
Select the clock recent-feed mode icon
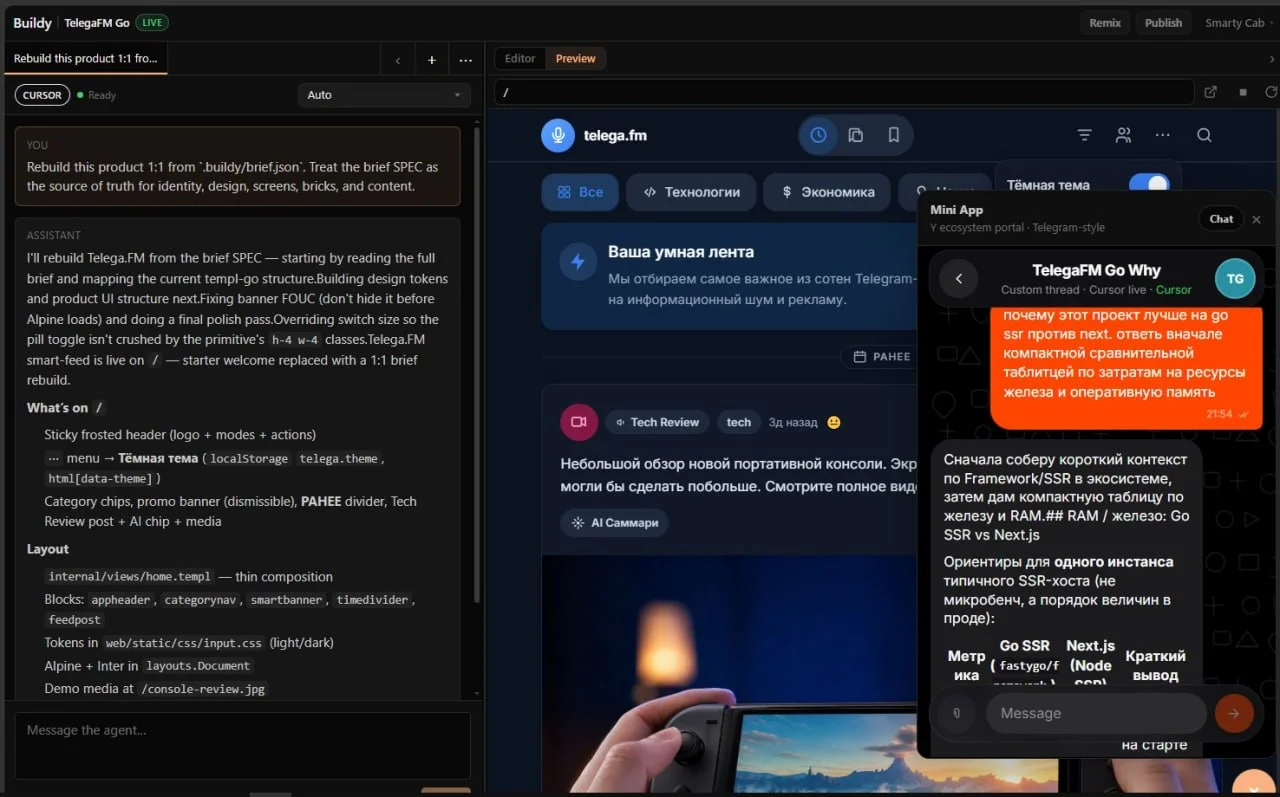click(x=819, y=135)
